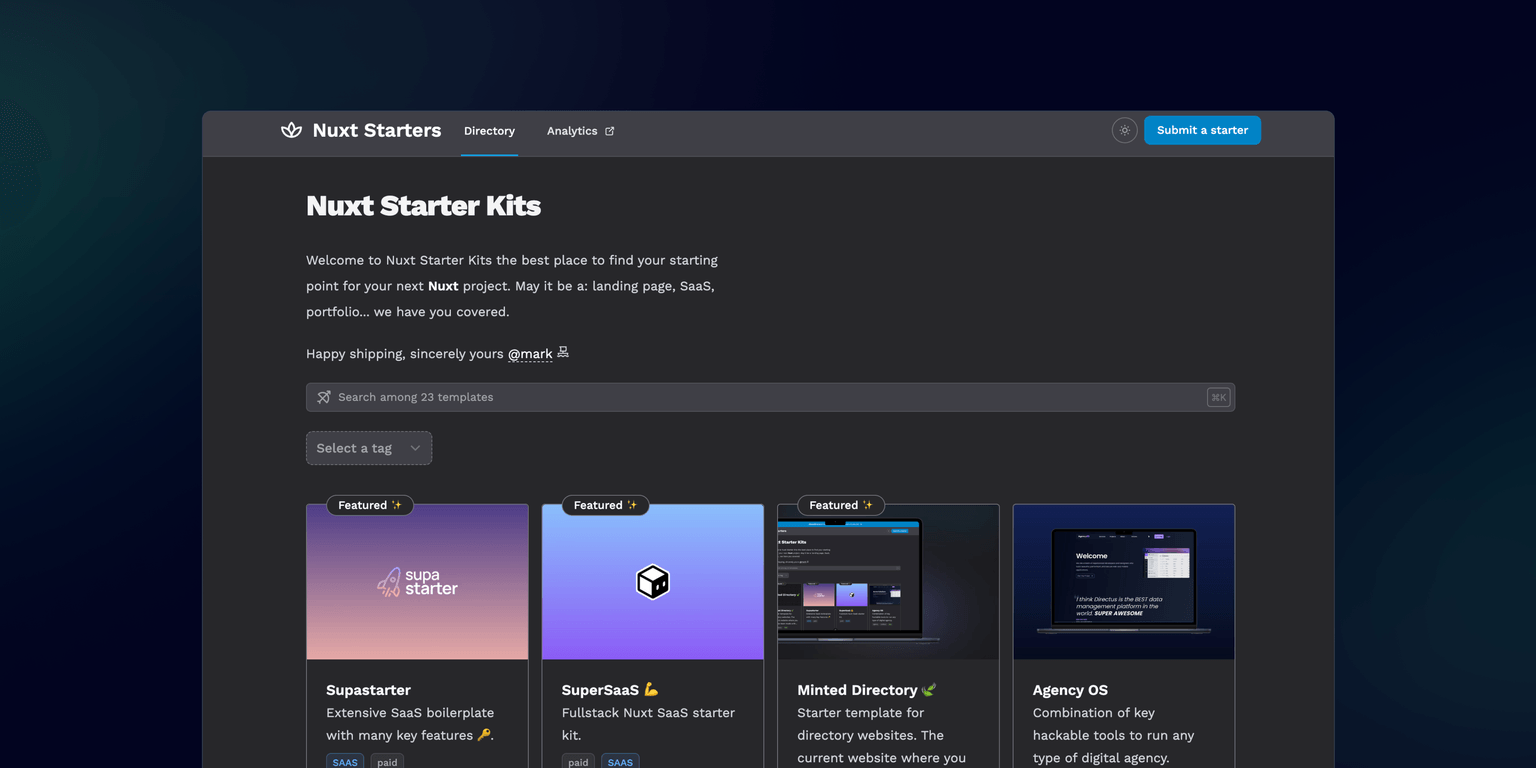Screen dimensions: 1536x768
Task: Open the Supastarter thumbnail image
Action: 417,582
